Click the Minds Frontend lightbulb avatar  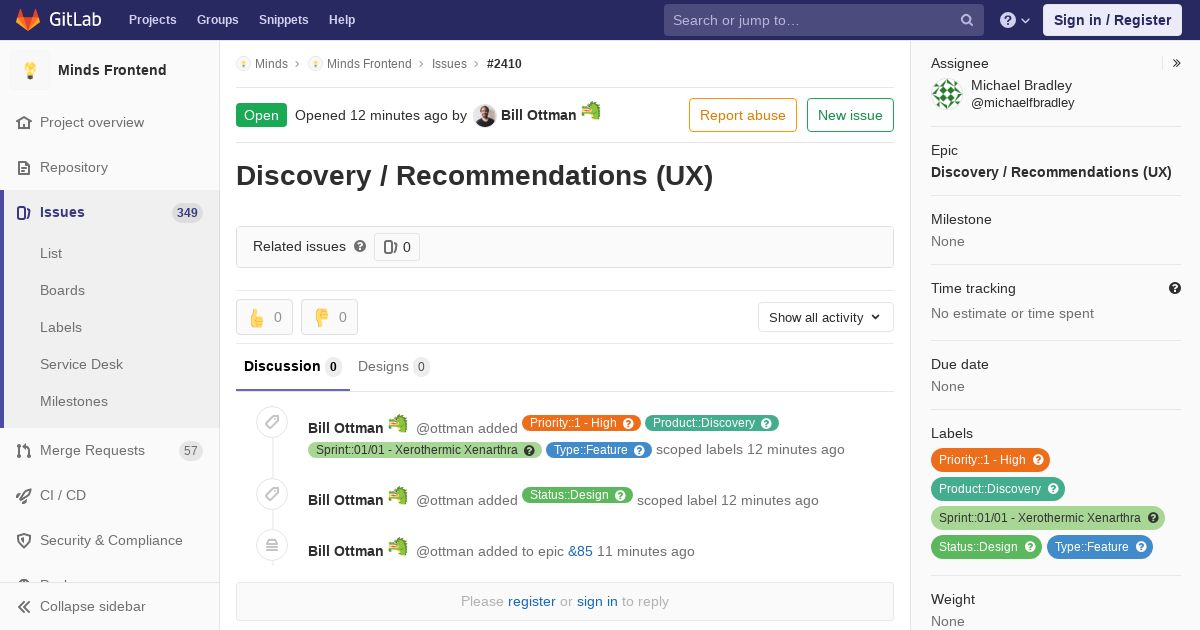pyautogui.click(x=30, y=70)
